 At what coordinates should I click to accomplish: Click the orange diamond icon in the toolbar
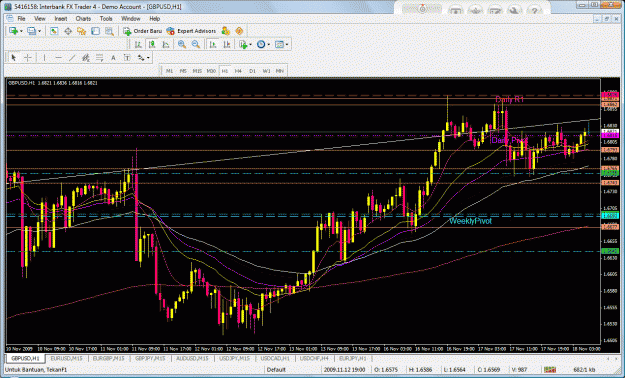pyautogui.click(x=239, y=31)
